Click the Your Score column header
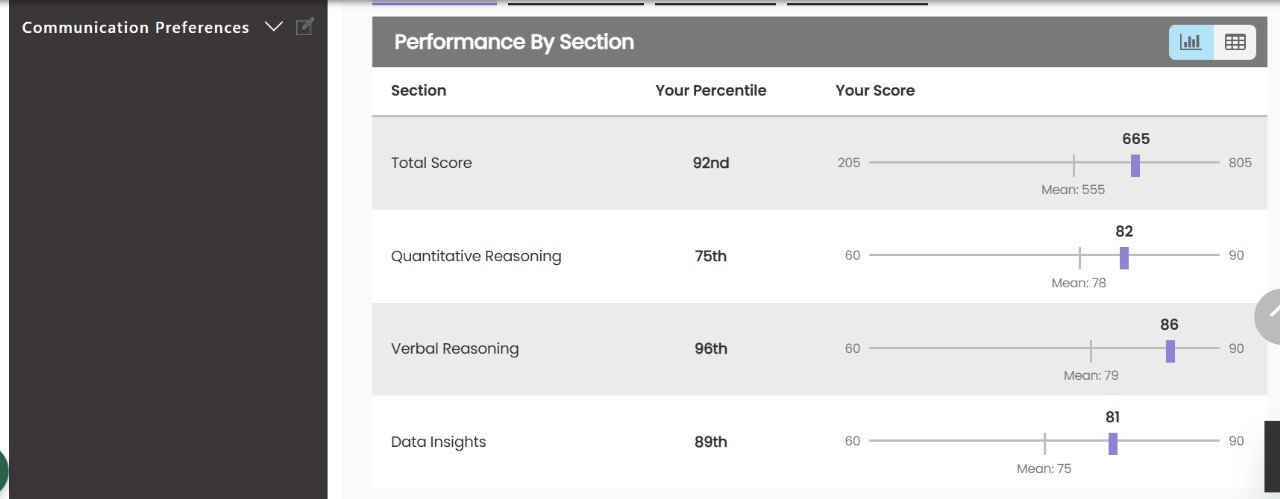Image resolution: width=1280 pixels, height=499 pixels. 875,90
